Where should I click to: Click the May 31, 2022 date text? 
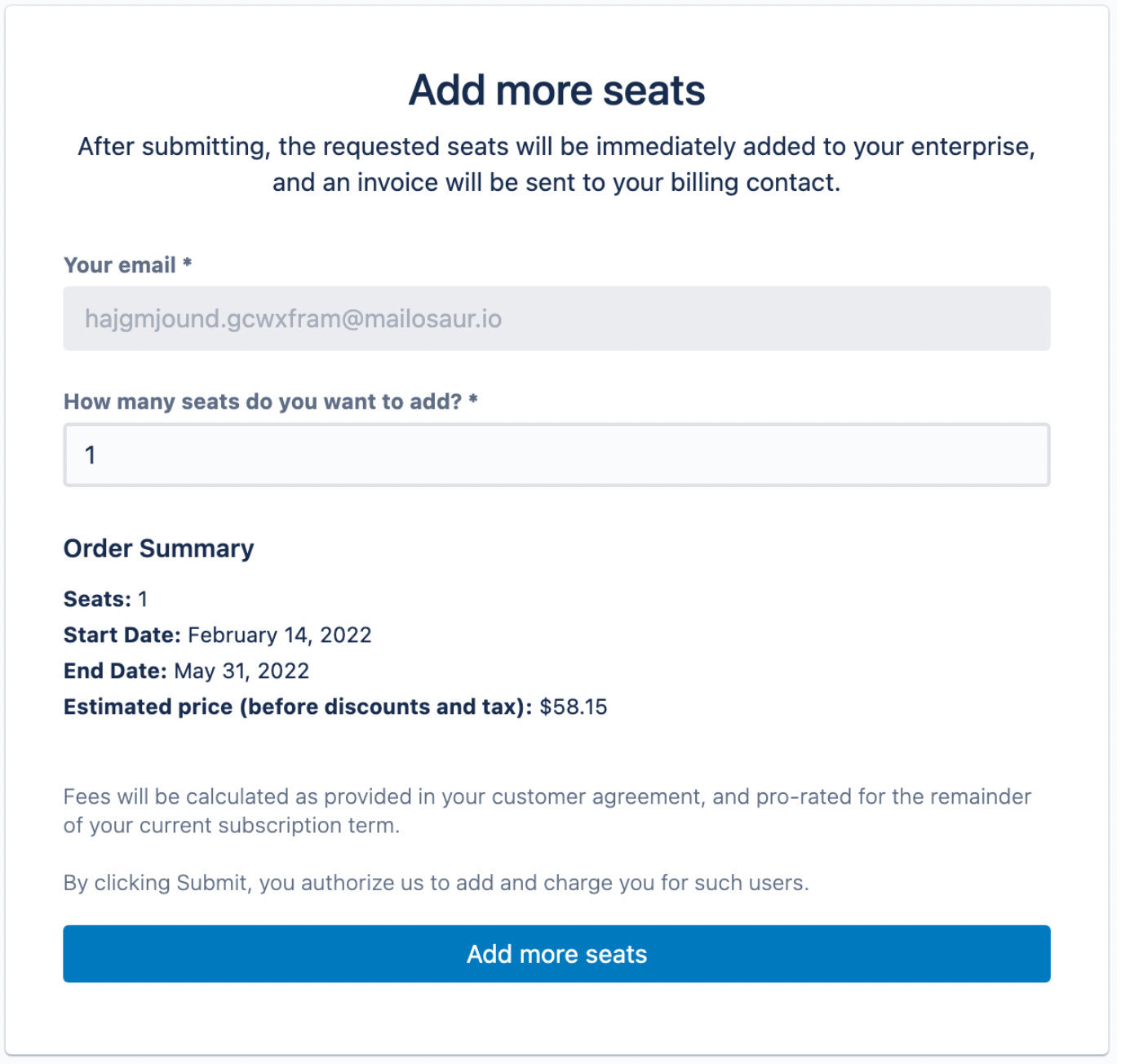click(241, 671)
